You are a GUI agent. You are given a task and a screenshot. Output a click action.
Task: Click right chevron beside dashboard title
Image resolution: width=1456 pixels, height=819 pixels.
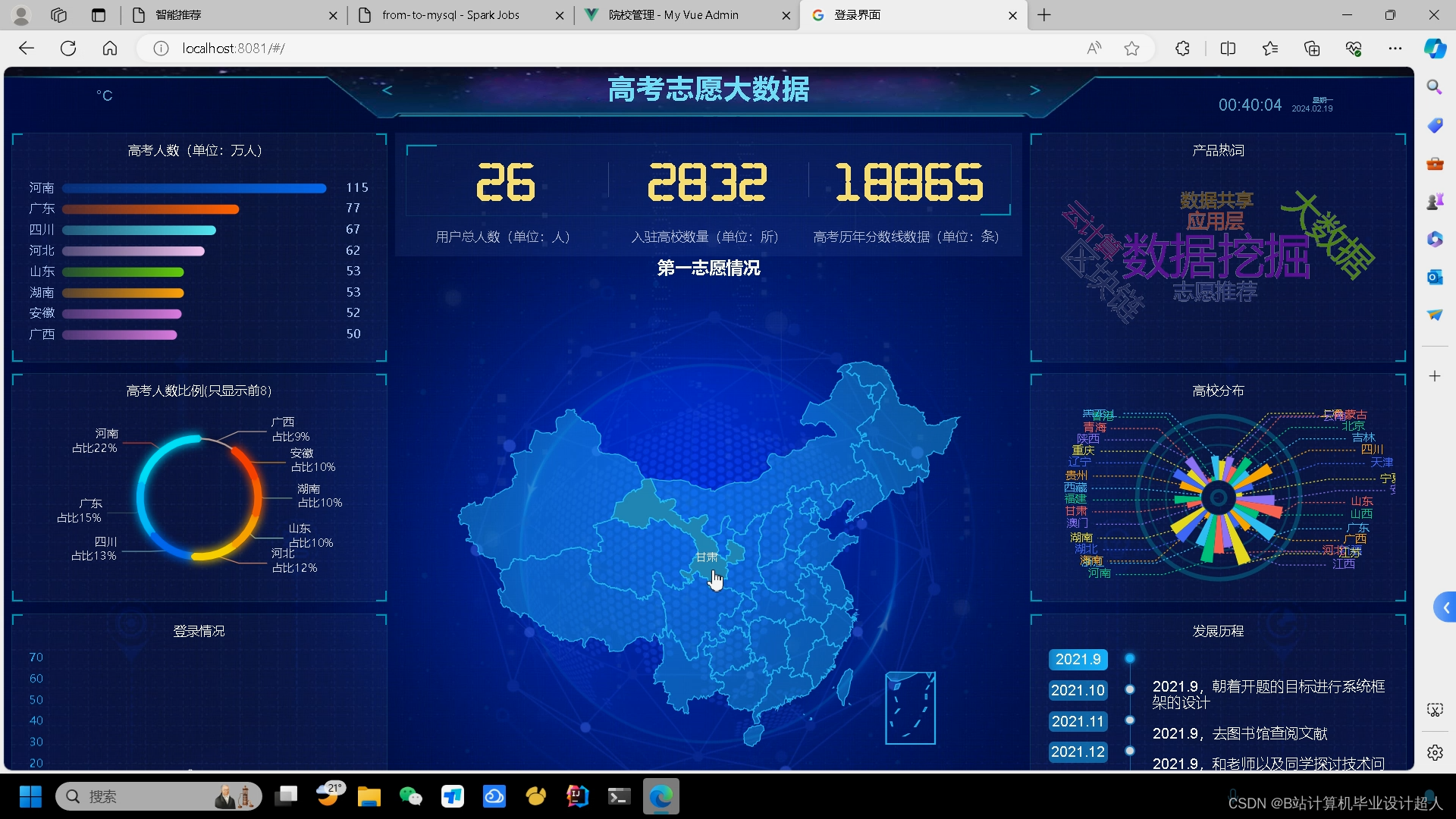[x=1035, y=90]
